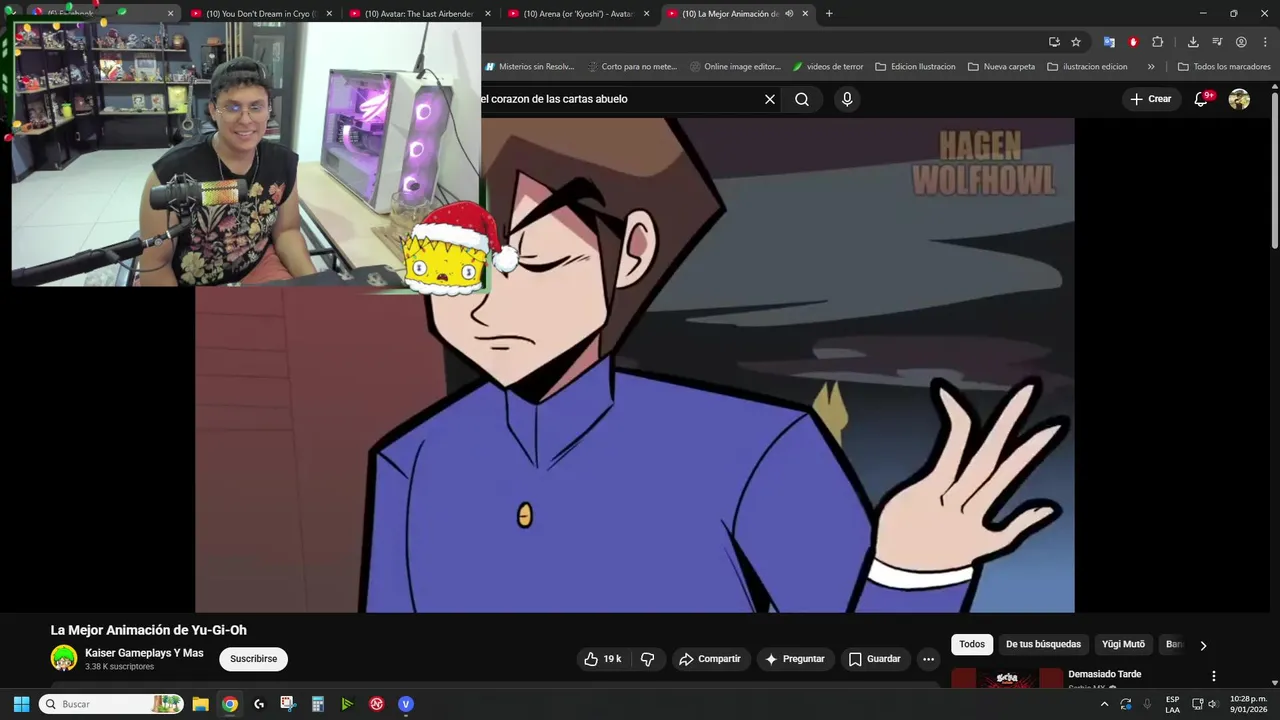The image size is (1280, 720).
Task: Open ilustracion edicion bookmark folder
Action: coord(1087,67)
